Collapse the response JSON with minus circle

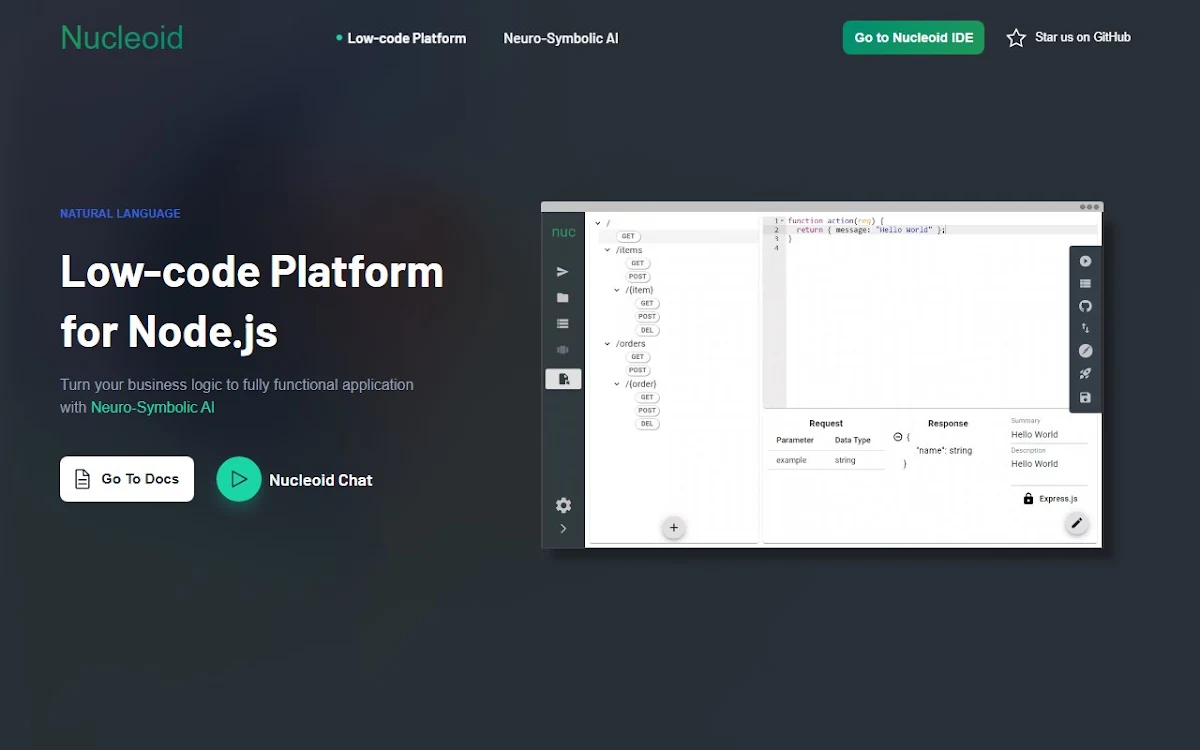pyautogui.click(x=898, y=437)
